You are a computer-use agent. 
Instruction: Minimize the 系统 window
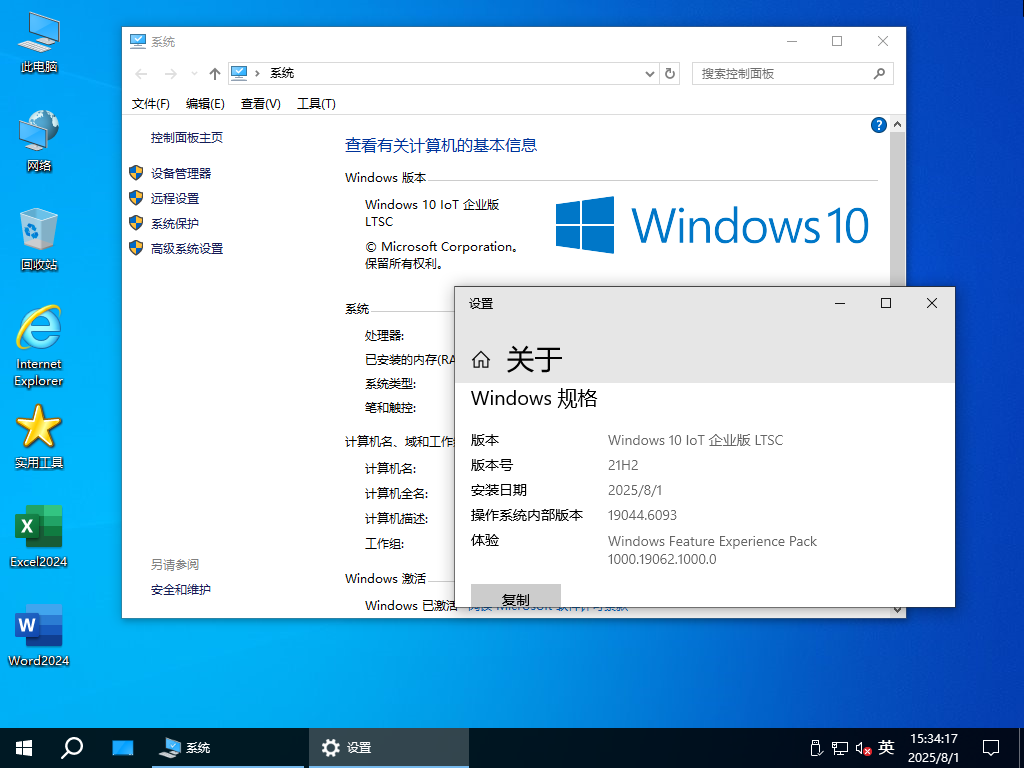(x=792, y=41)
